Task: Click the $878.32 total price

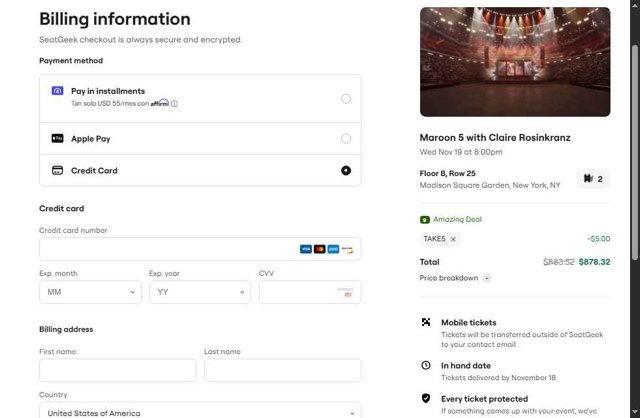Action: (594, 262)
